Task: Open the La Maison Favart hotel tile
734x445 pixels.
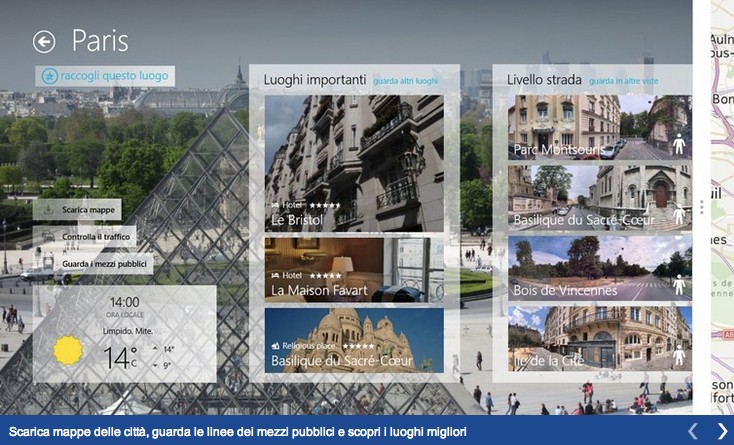Action: pos(354,270)
